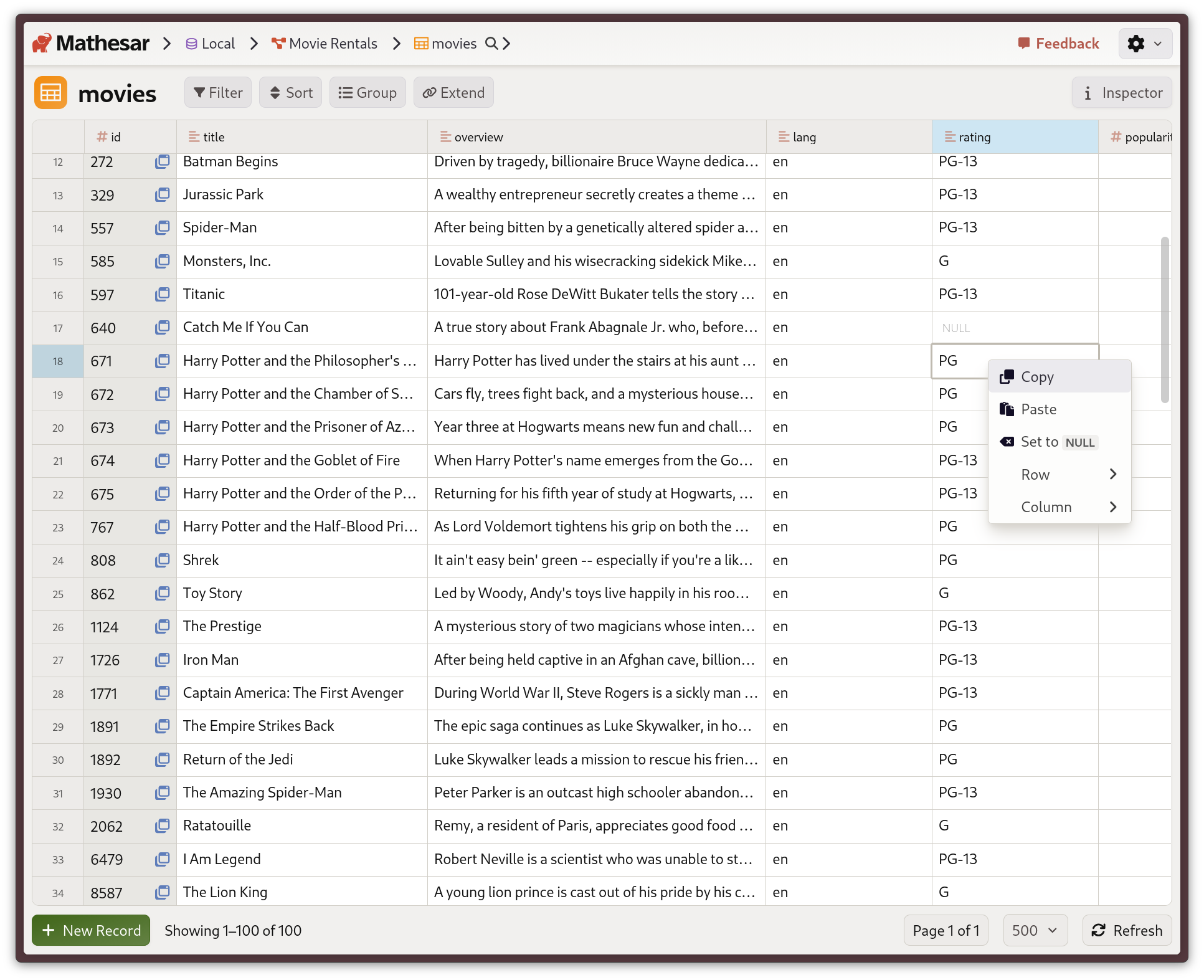Click the Refresh icon

point(1099,930)
